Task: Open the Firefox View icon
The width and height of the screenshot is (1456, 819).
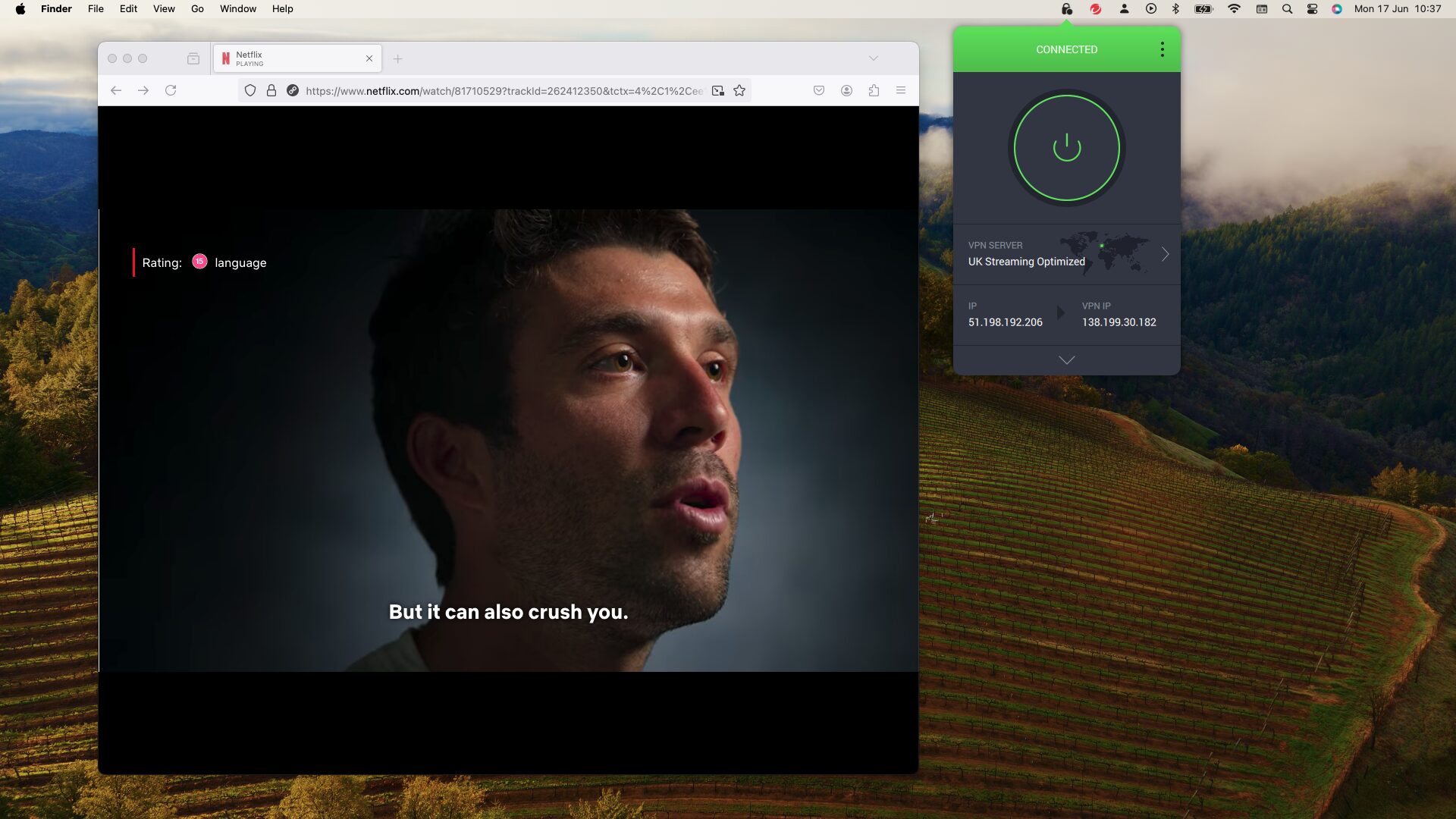Action: [193, 58]
